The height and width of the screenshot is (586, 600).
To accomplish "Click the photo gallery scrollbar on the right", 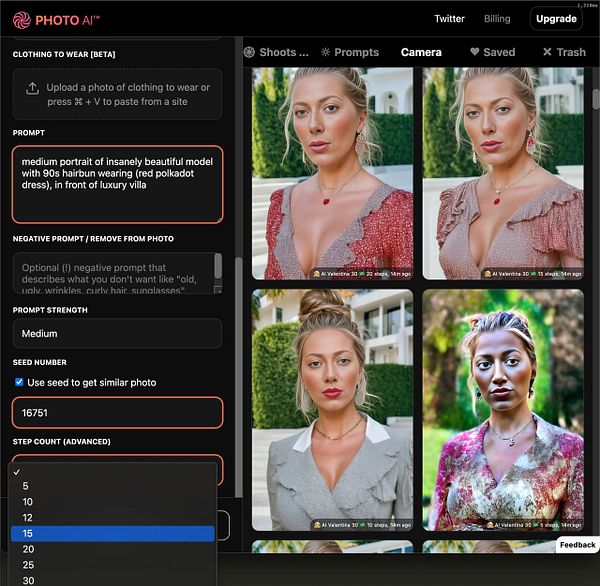I will [x=596, y=99].
